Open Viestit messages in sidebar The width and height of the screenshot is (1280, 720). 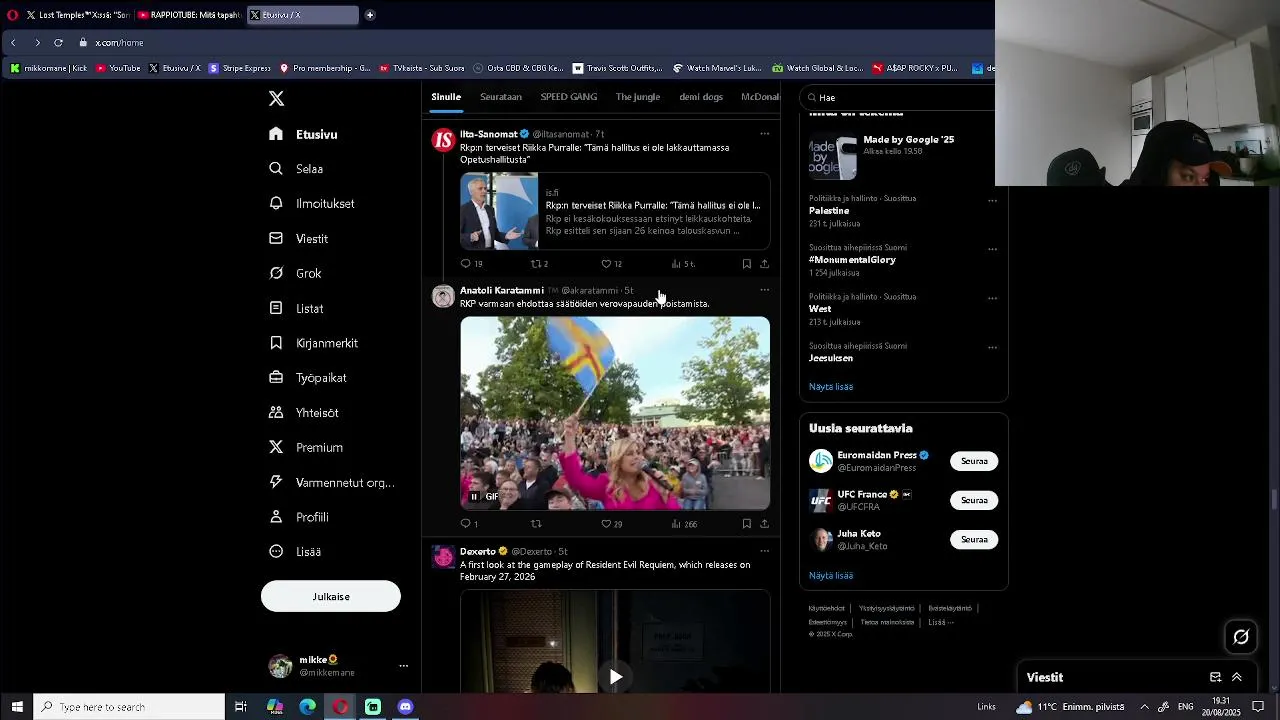[x=299, y=239]
